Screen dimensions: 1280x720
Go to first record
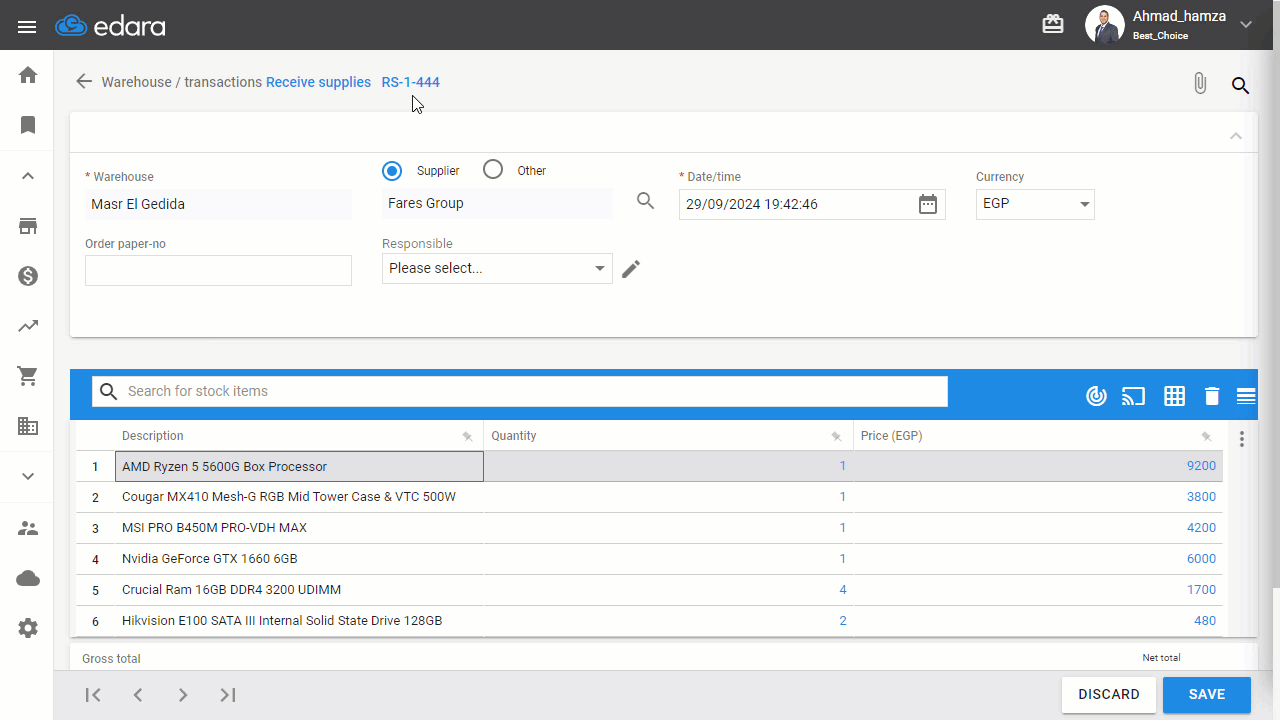pos(93,695)
